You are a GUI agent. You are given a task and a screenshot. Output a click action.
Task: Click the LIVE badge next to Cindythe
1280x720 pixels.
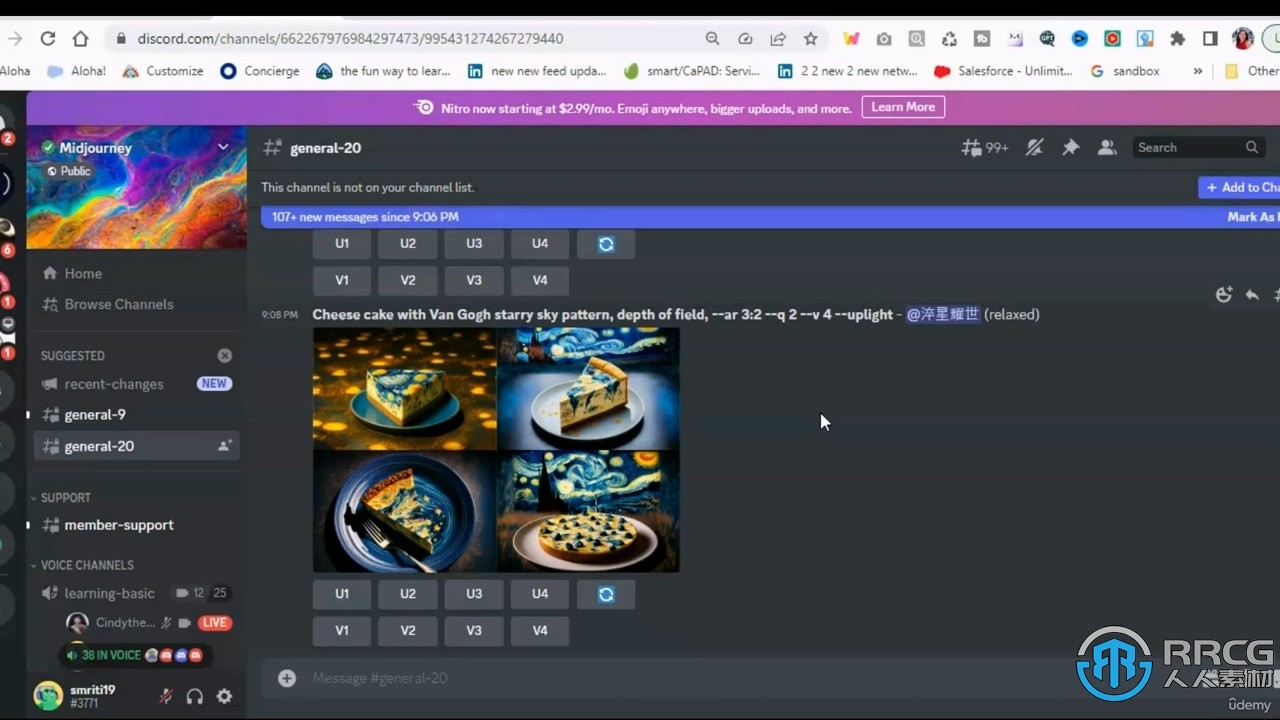point(214,622)
